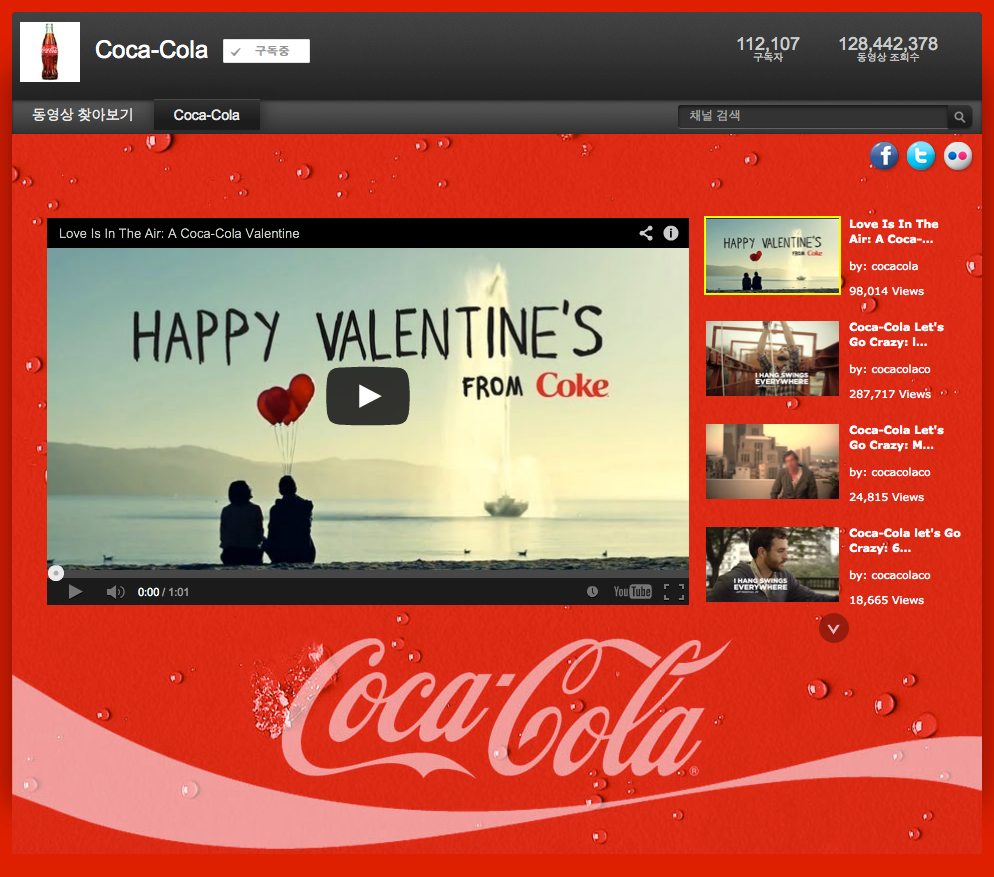Open the Twitter social icon
The image size is (994, 877).
click(x=921, y=156)
